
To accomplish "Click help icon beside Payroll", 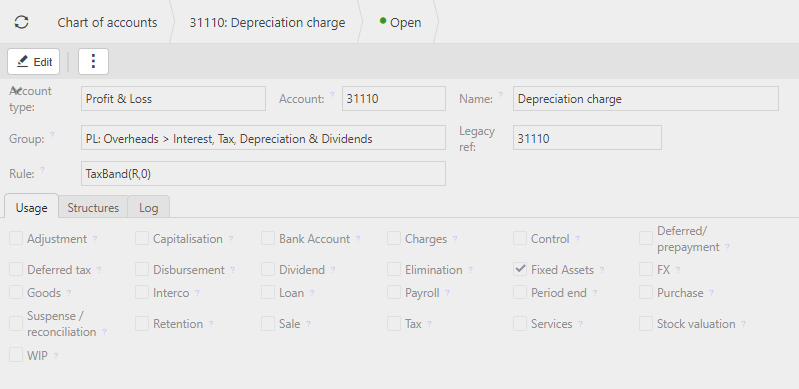I will point(447,293).
